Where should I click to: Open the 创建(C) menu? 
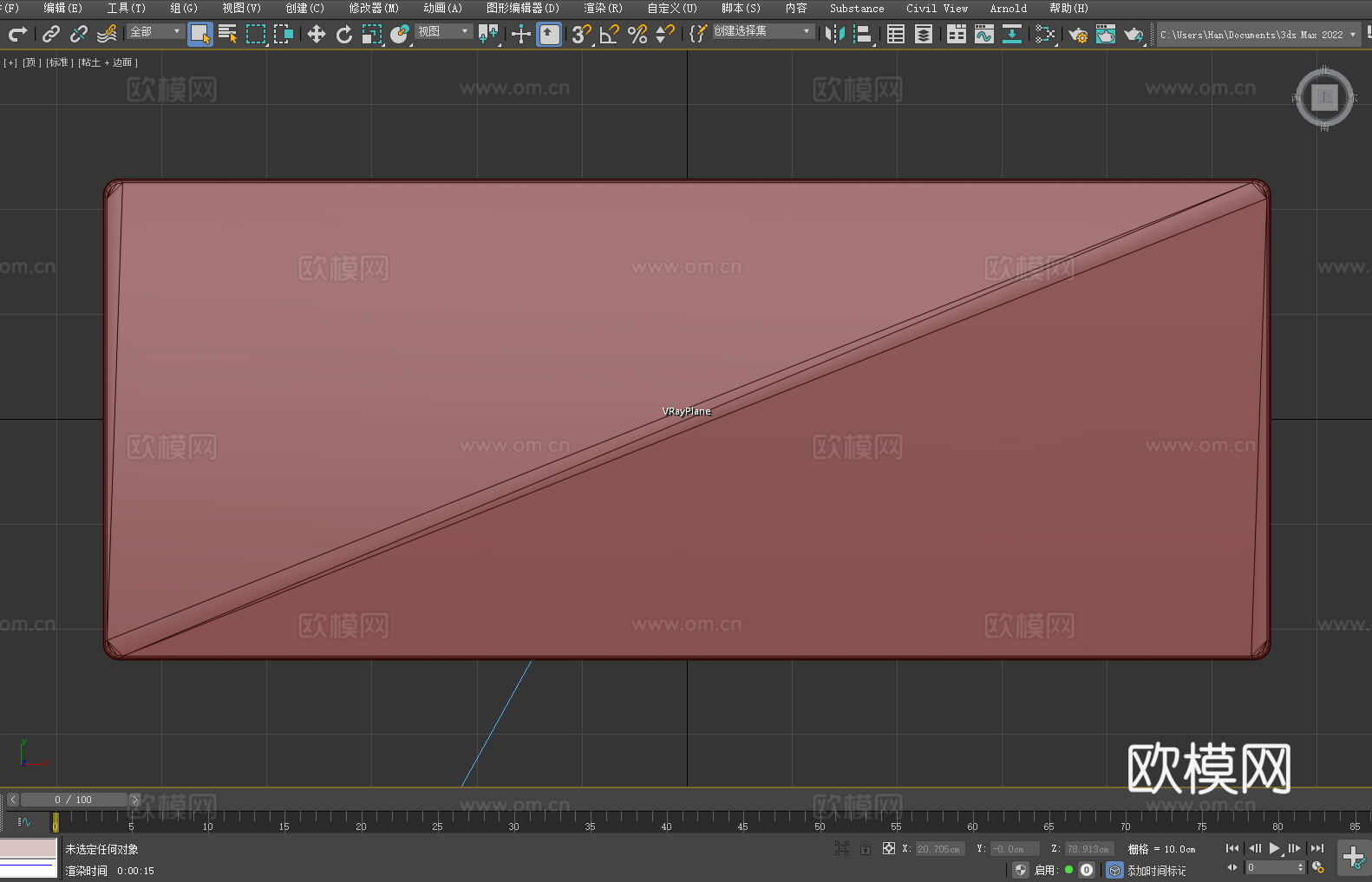(304, 8)
